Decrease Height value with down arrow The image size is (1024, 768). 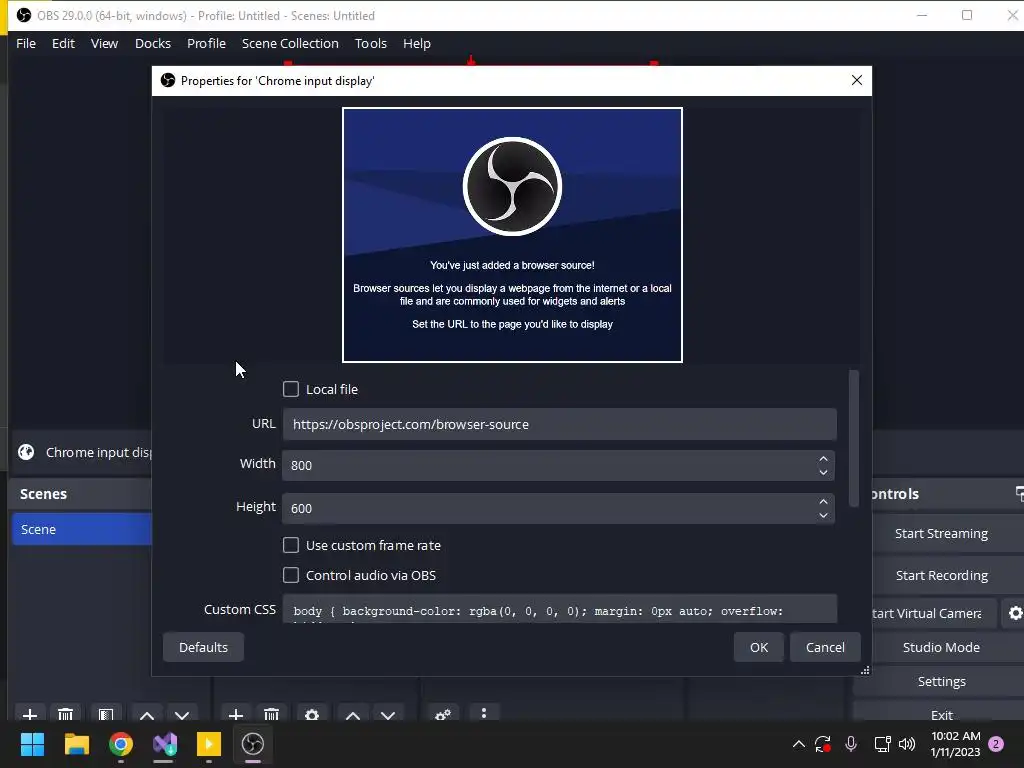click(x=824, y=515)
